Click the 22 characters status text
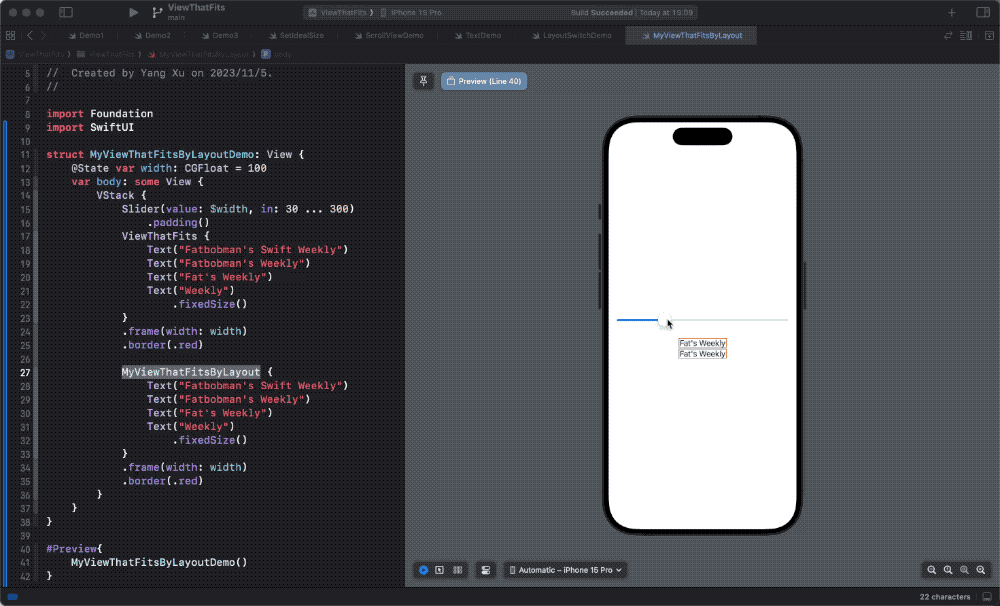 [x=945, y=597]
